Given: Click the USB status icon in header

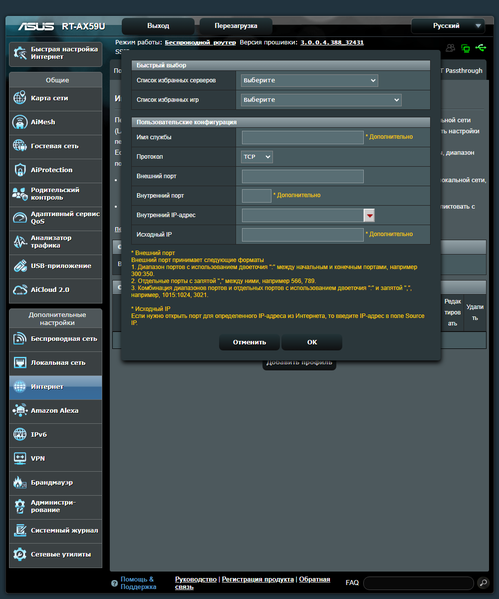Looking at the screenshot, I should coord(480,48).
